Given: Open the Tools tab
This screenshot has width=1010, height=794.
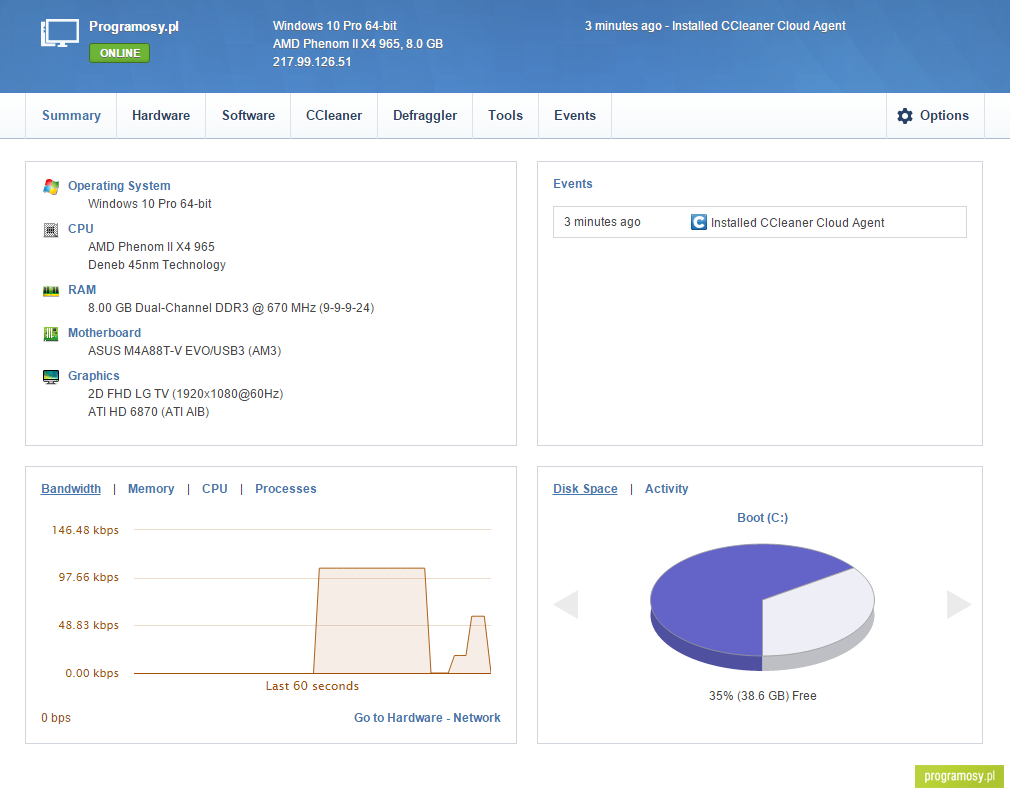Looking at the screenshot, I should tap(506, 115).
